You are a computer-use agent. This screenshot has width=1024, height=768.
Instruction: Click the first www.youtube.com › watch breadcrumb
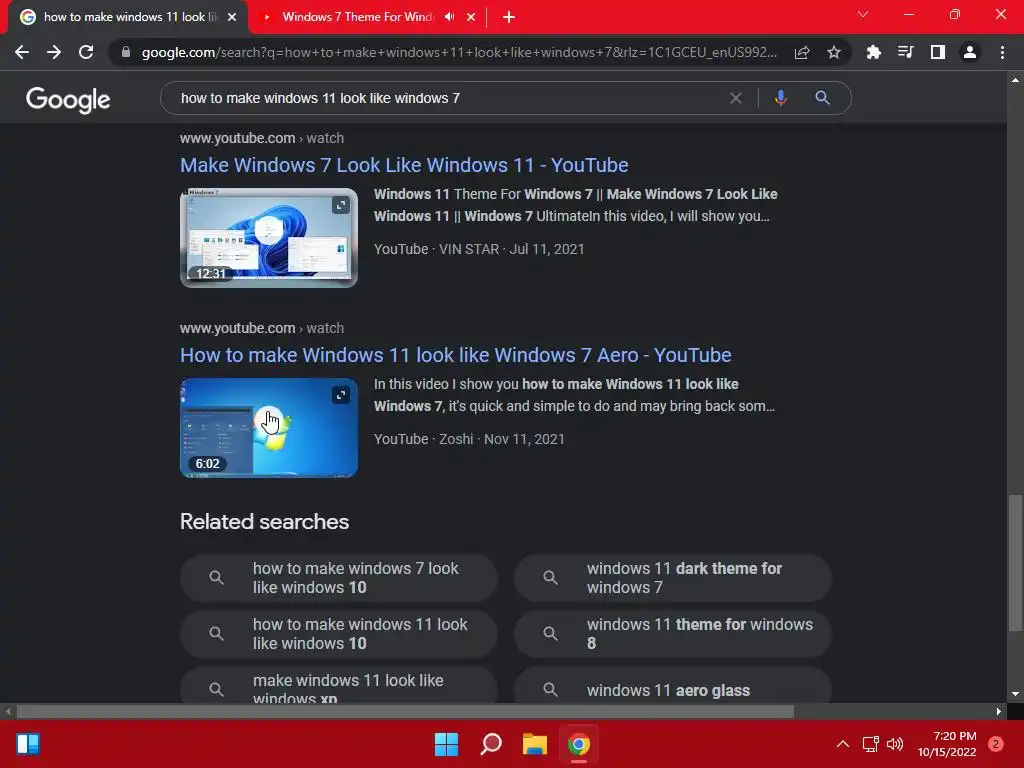coord(262,138)
